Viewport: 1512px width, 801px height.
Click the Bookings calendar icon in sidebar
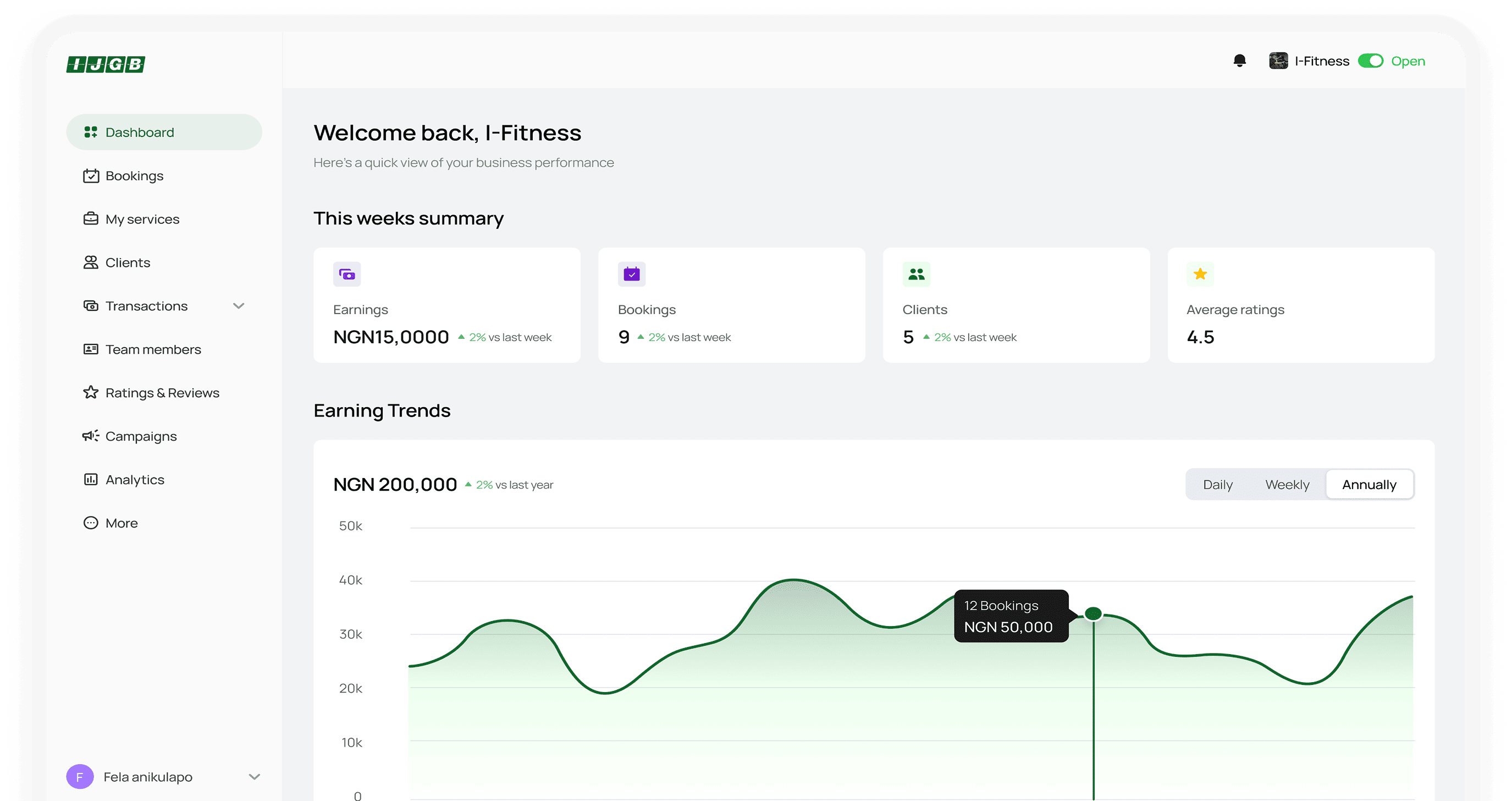coord(90,175)
